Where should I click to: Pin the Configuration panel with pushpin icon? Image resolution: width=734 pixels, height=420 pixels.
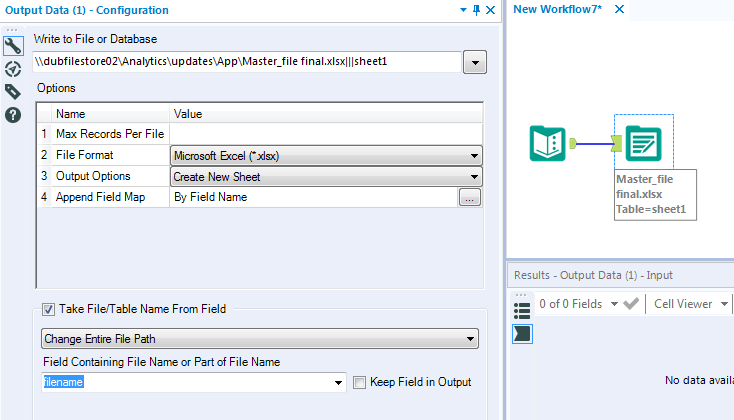pos(477,10)
